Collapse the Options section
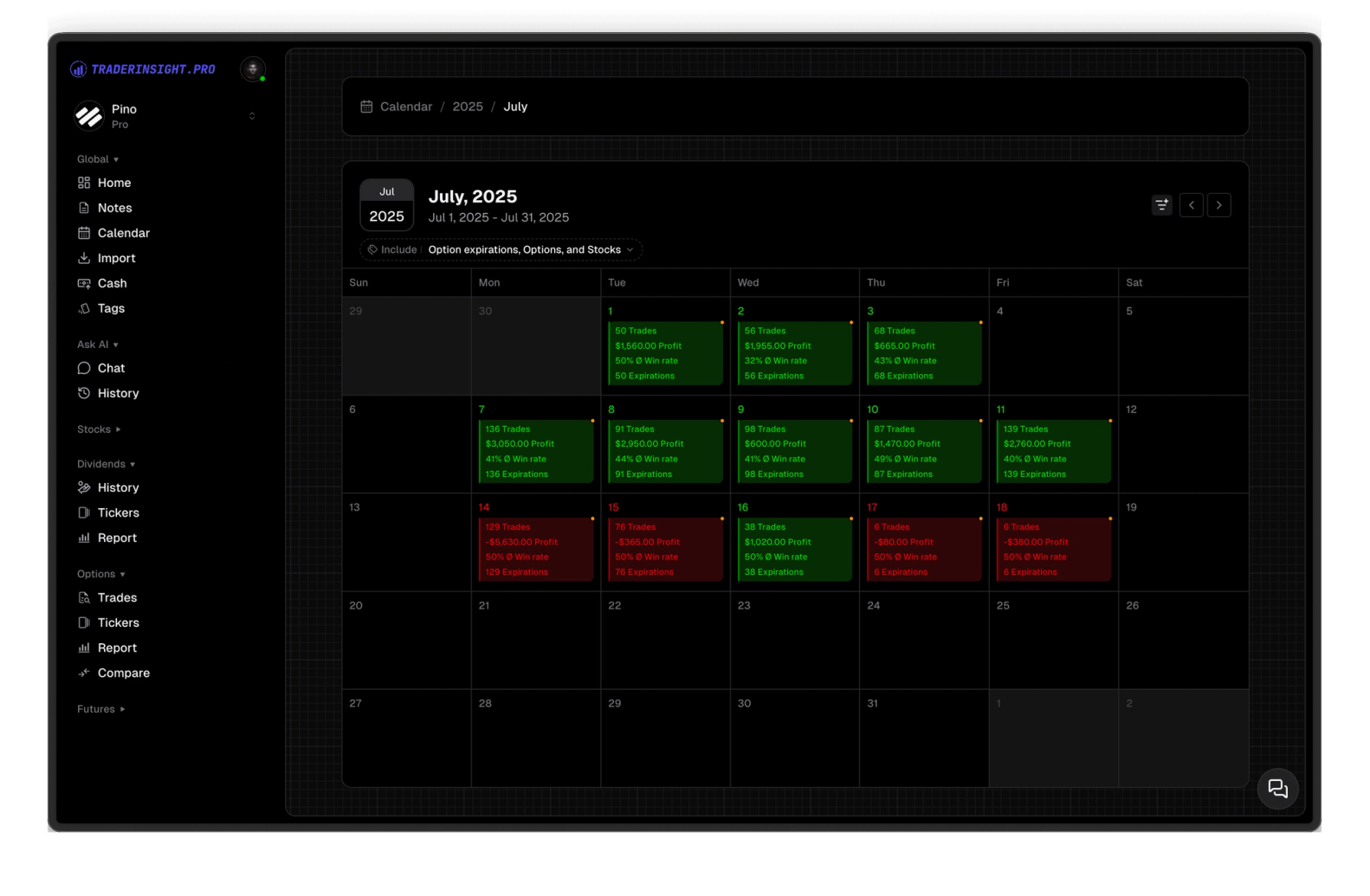Screen dimensions: 1370x896 [101, 574]
